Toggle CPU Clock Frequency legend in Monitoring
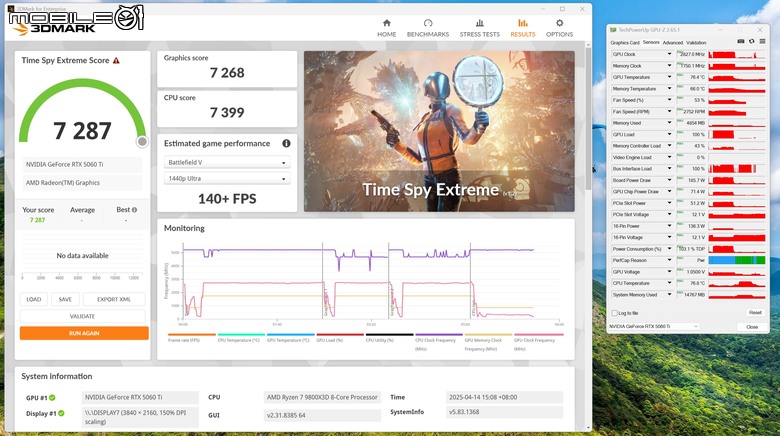 click(x=439, y=342)
